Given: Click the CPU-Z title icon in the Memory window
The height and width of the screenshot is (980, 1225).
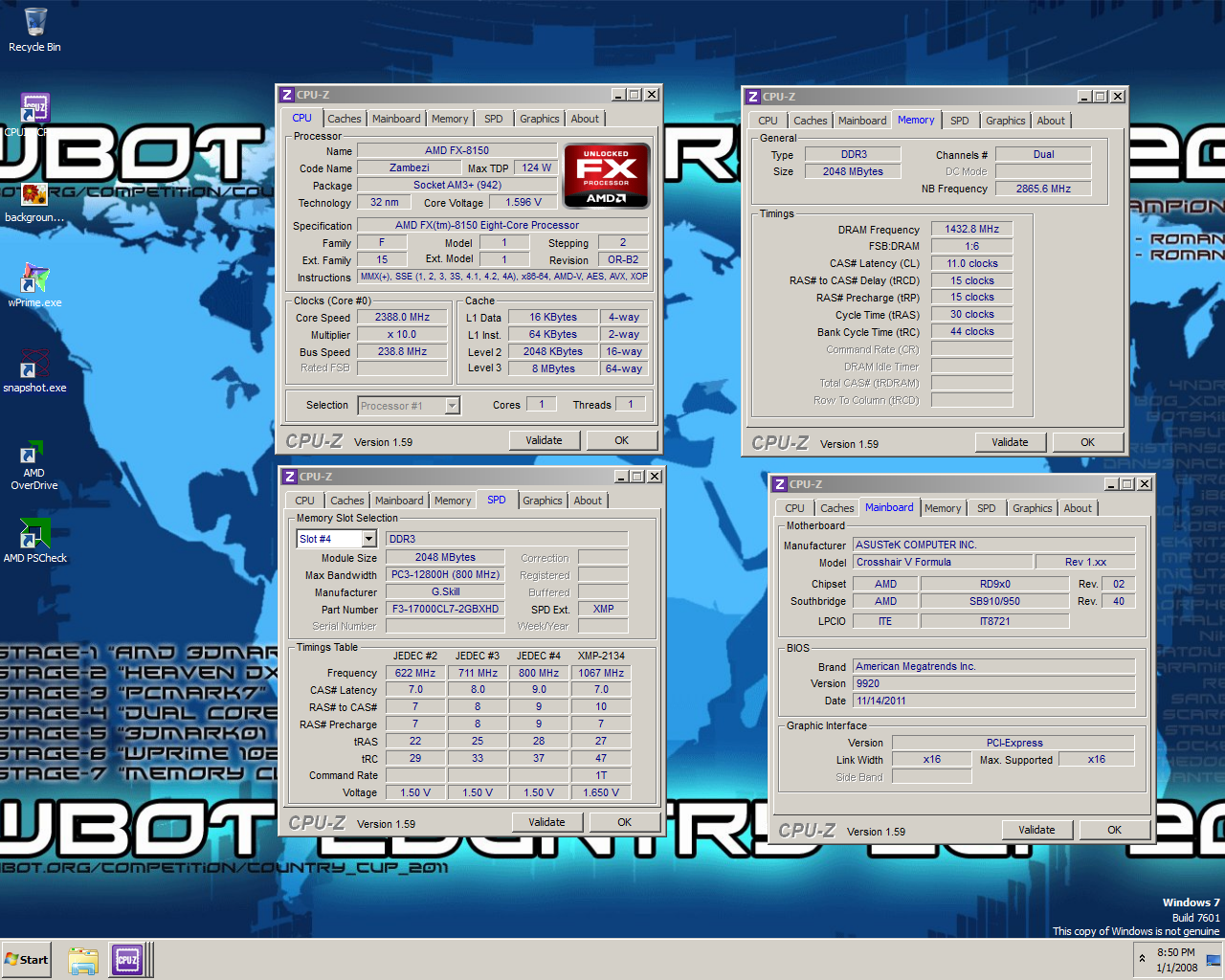Looking at the screenshot, I should (x=752, y=97).
